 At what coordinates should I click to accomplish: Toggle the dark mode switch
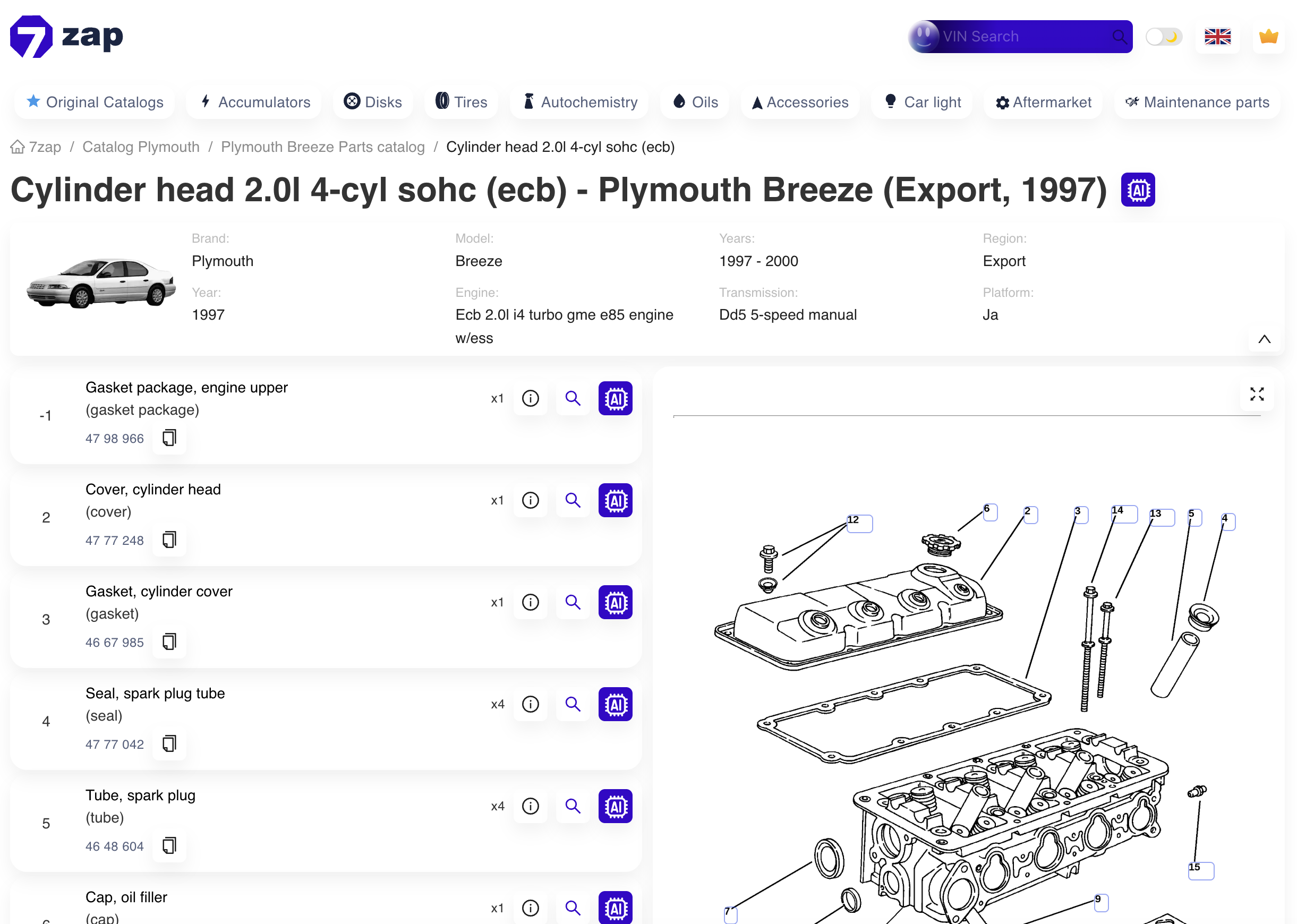pyautogui.click(x=1163, y=36)
